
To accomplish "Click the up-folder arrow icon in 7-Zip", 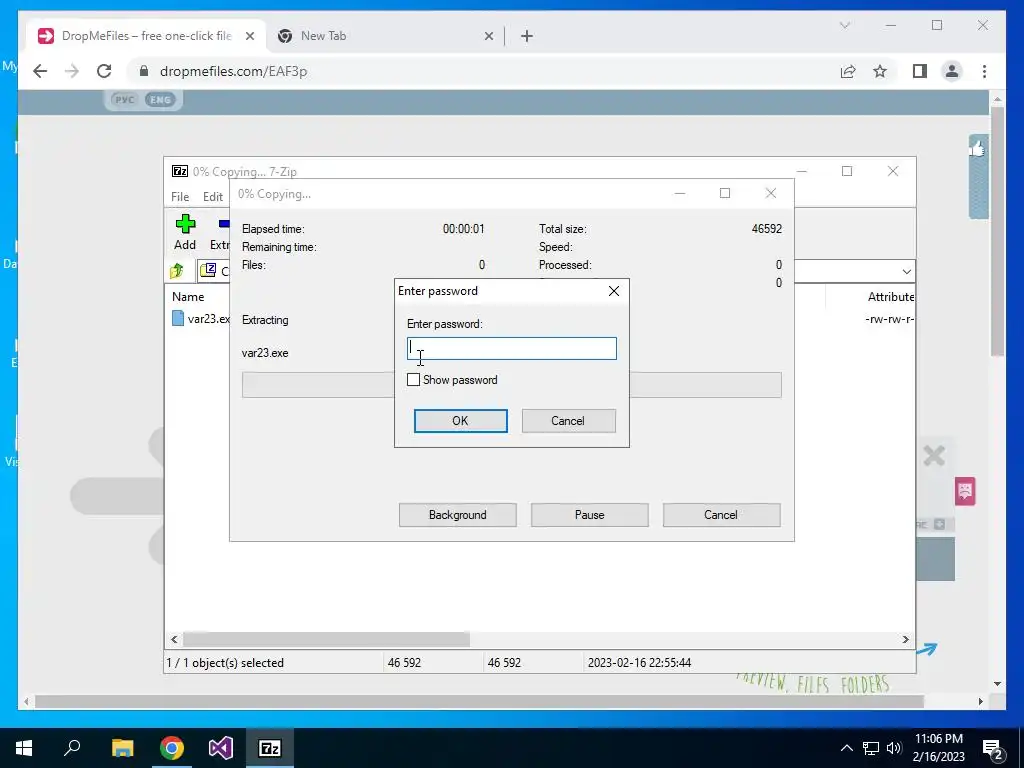I will click(x=177, y=271).
